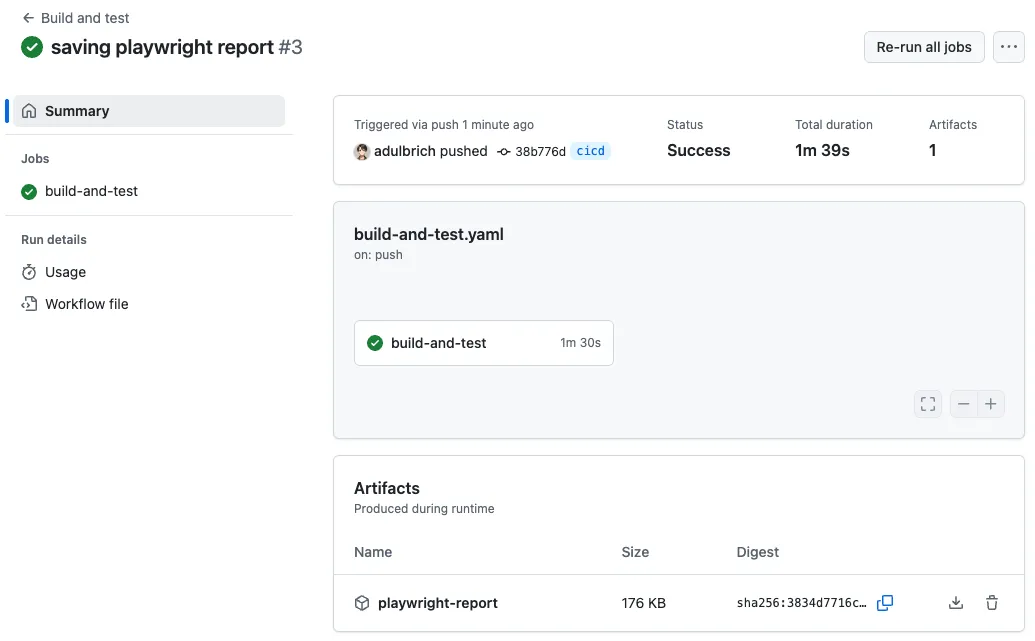Click the Name column header in Artifacts
Viewport: 1035px width, 641px height.
tap(373, 553)
